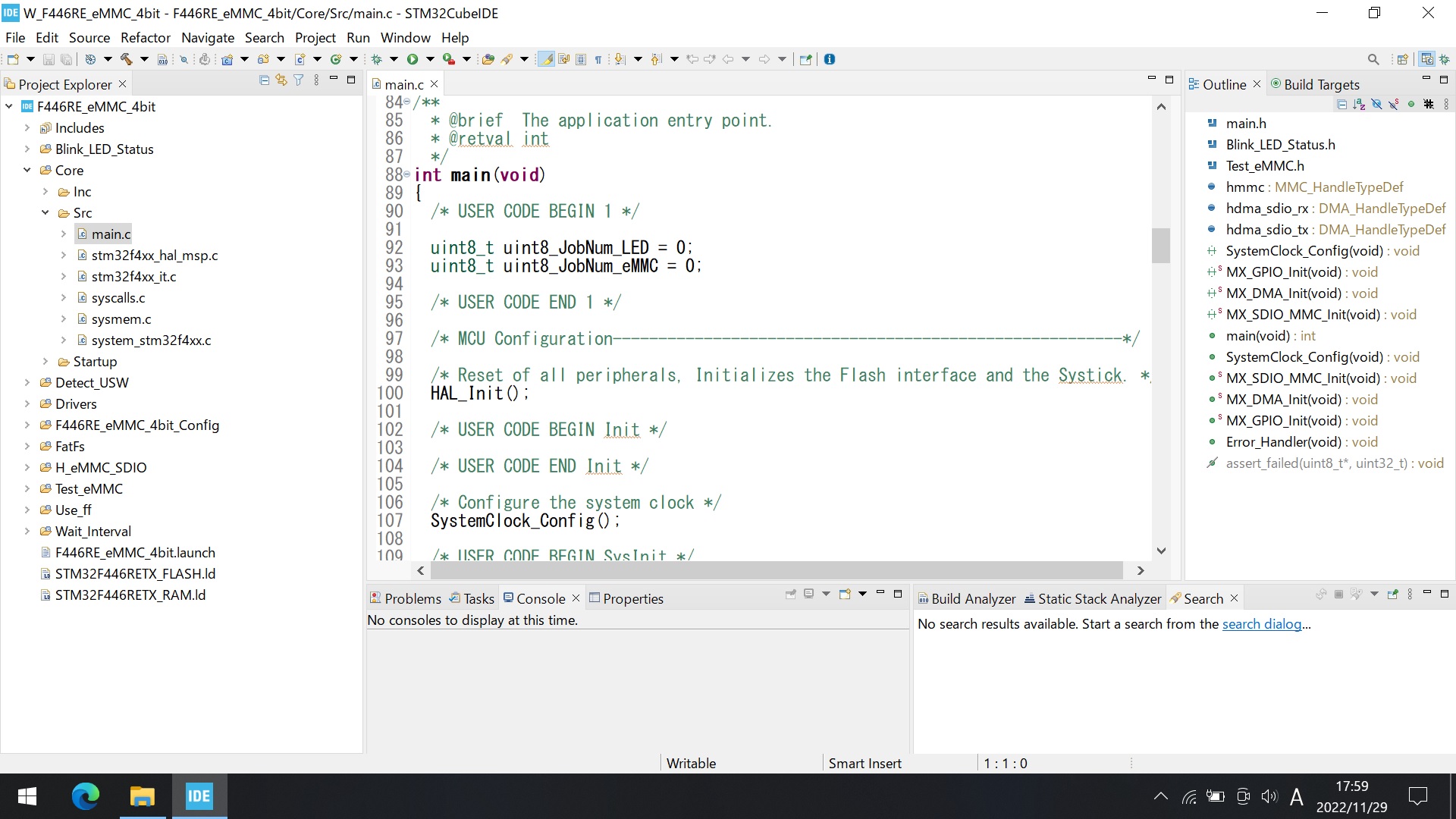Maximize the Outline view panel

1444,79
